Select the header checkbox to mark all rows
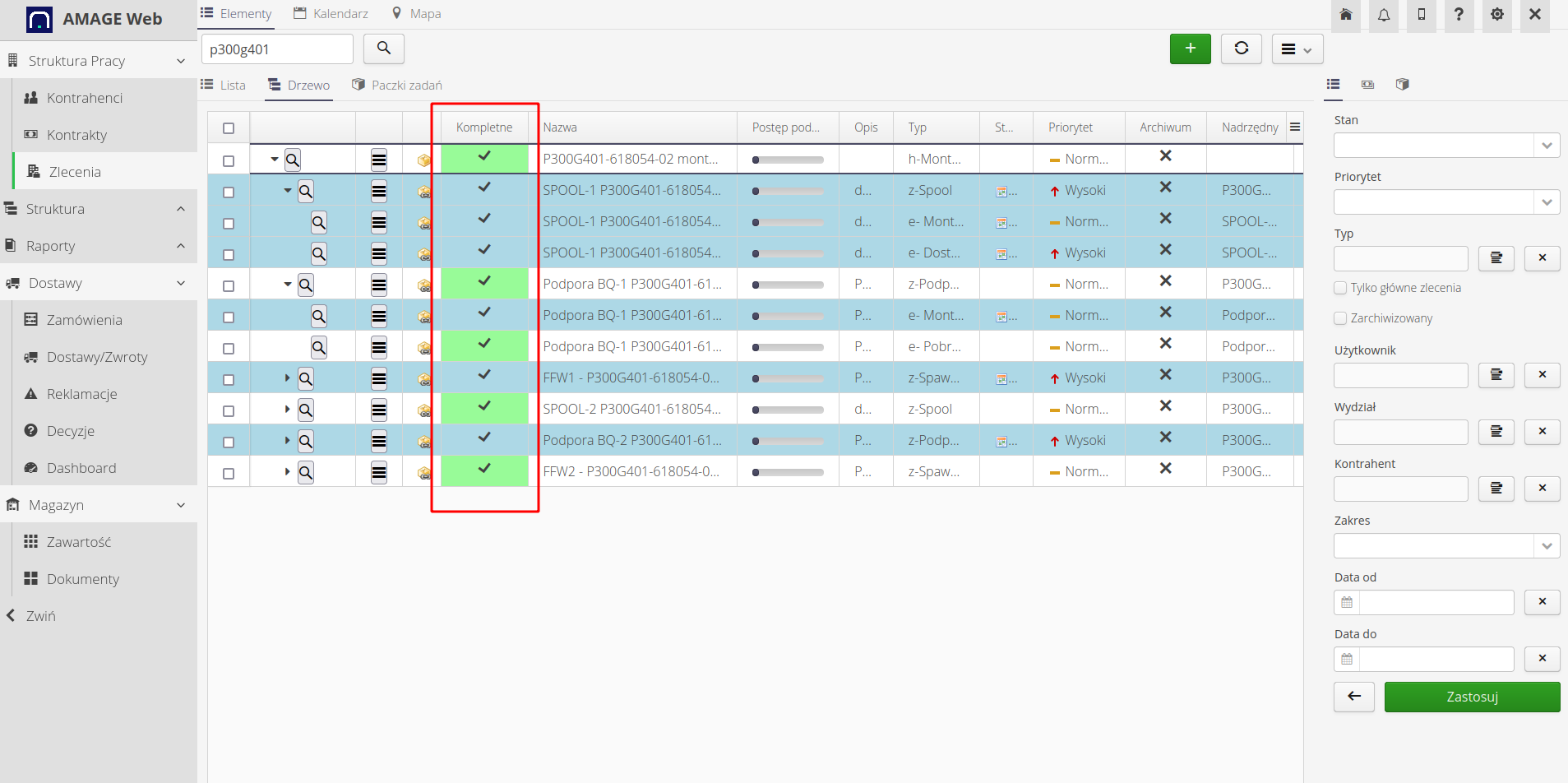This screenshot has height=783, width=1568. tap(229, 127)
